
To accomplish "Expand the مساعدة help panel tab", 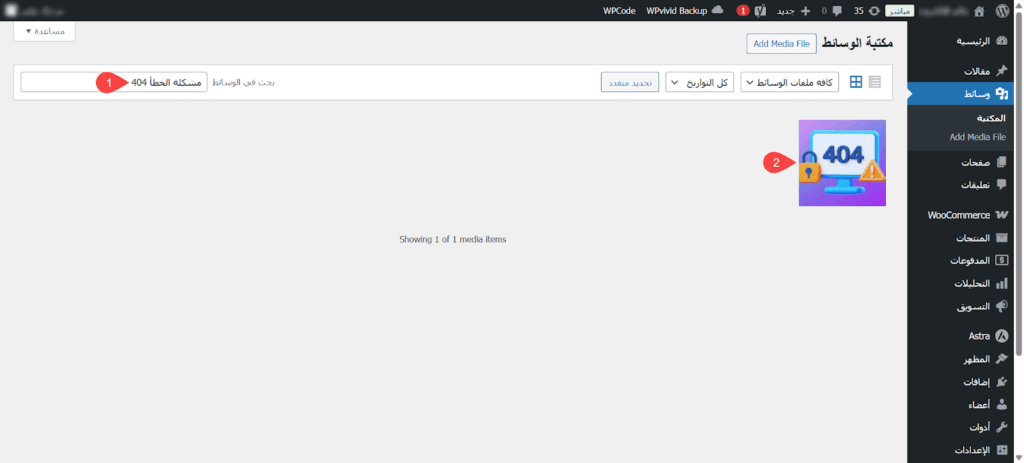I will (x=44, y=32).
